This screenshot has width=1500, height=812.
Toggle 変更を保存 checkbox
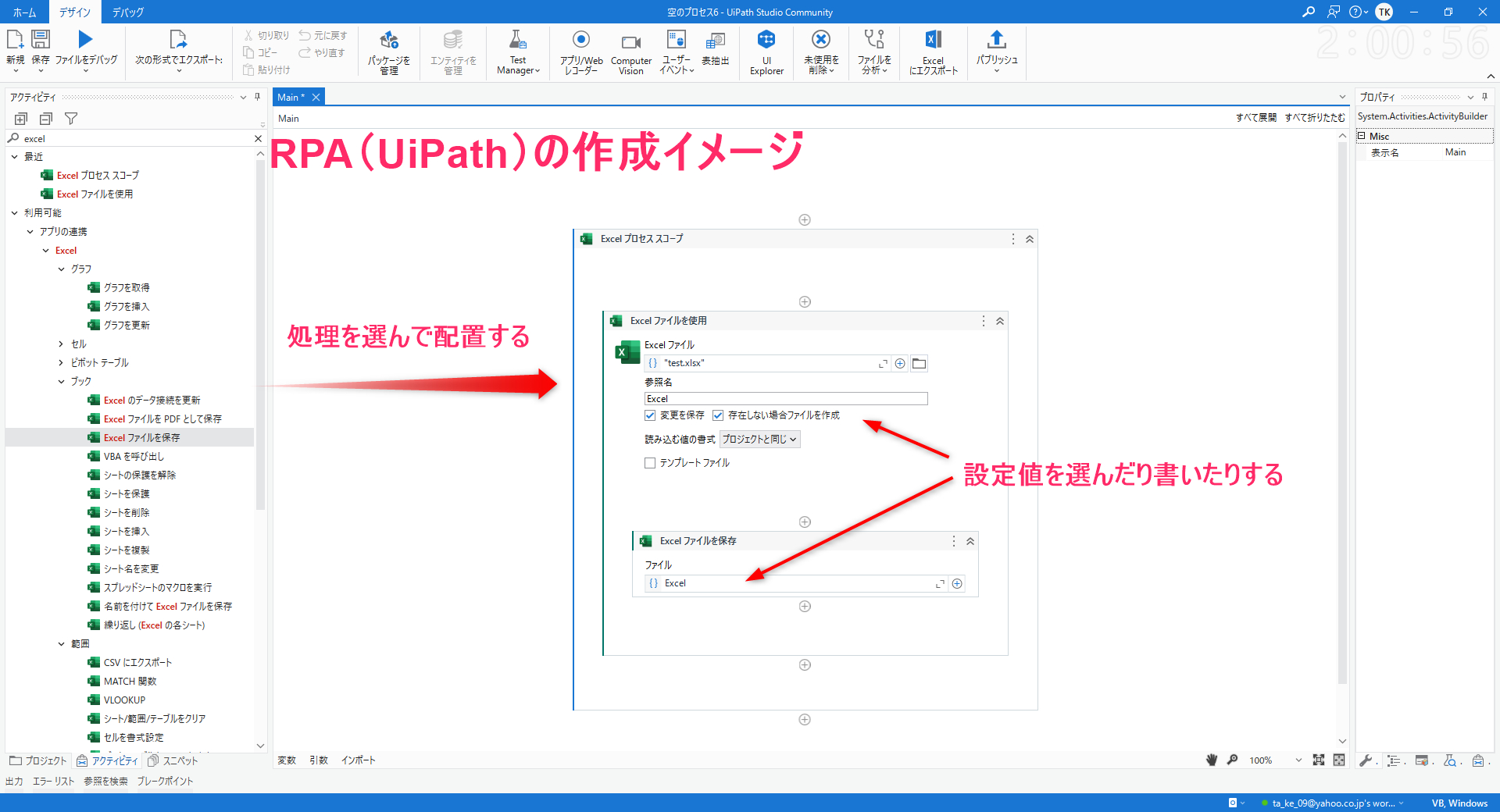tap(650, 415)
